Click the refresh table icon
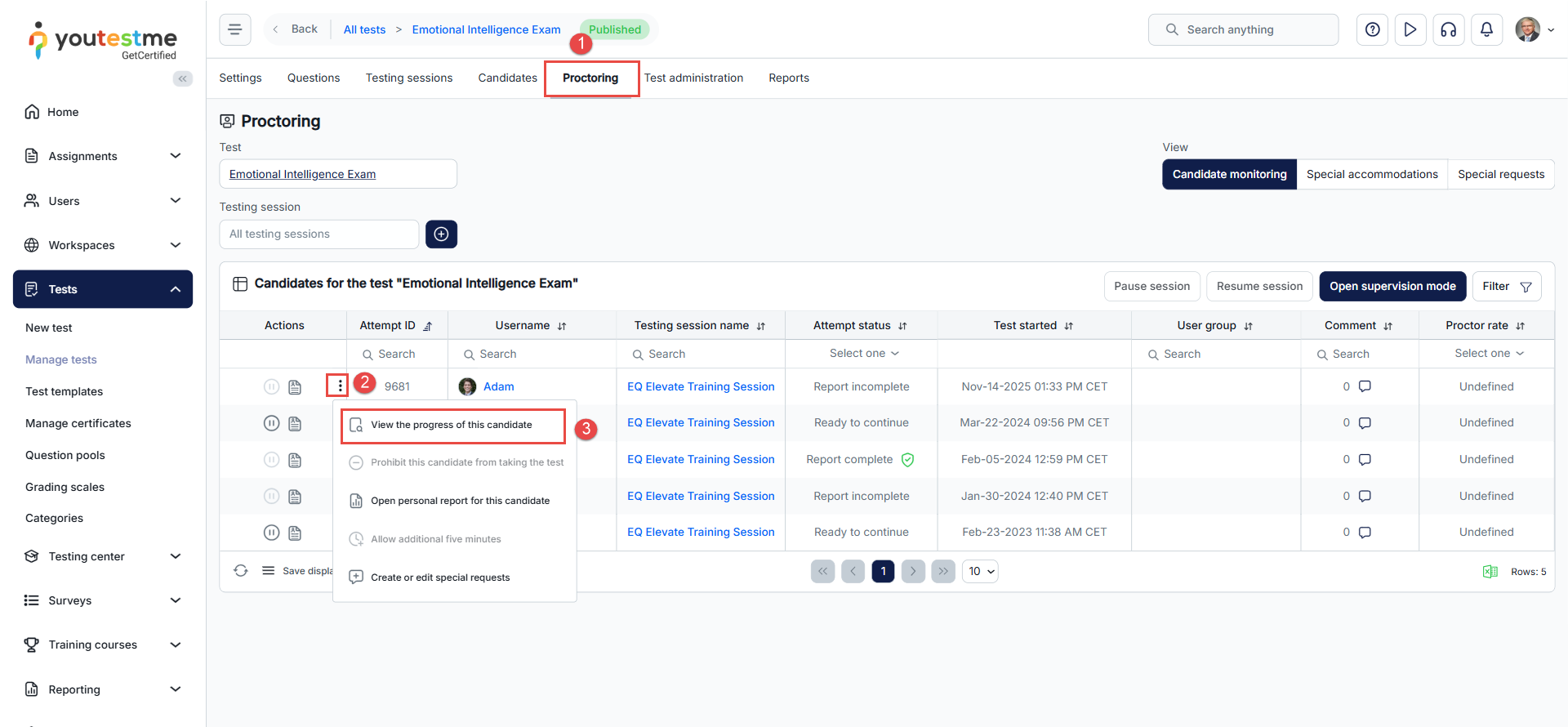This screenshot has width=1568, height=727. [241, 571]
